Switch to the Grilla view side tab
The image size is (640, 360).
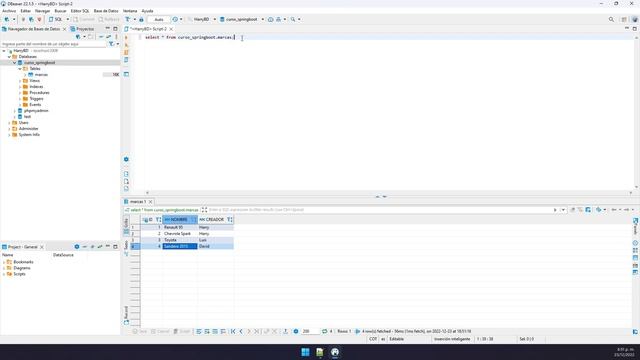click(126, 226)
